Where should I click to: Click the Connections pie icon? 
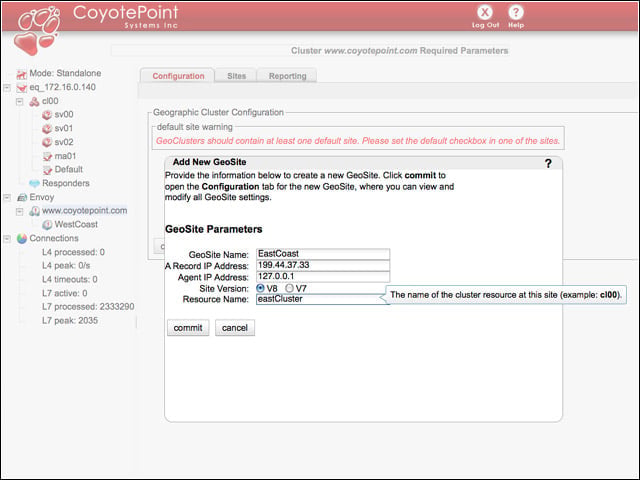click(x=22, y=238)
